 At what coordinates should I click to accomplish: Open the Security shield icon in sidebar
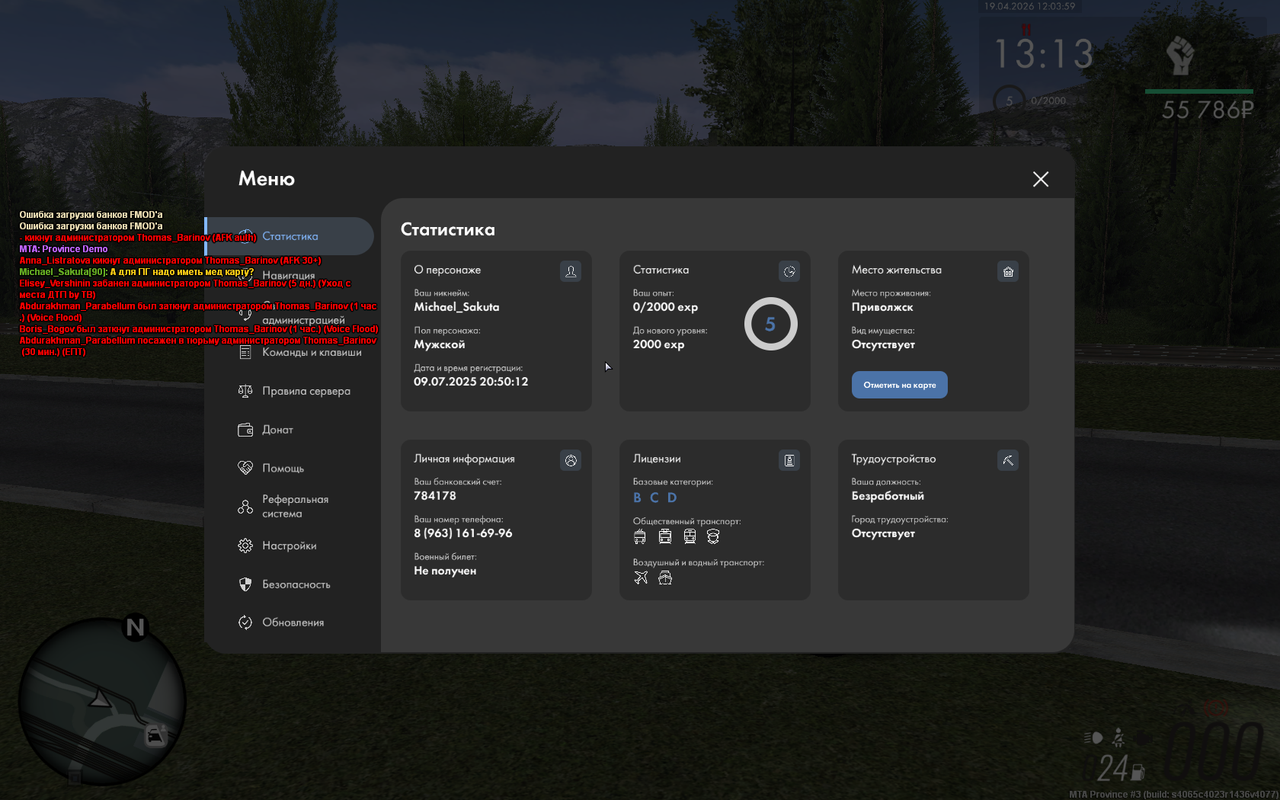245,584
